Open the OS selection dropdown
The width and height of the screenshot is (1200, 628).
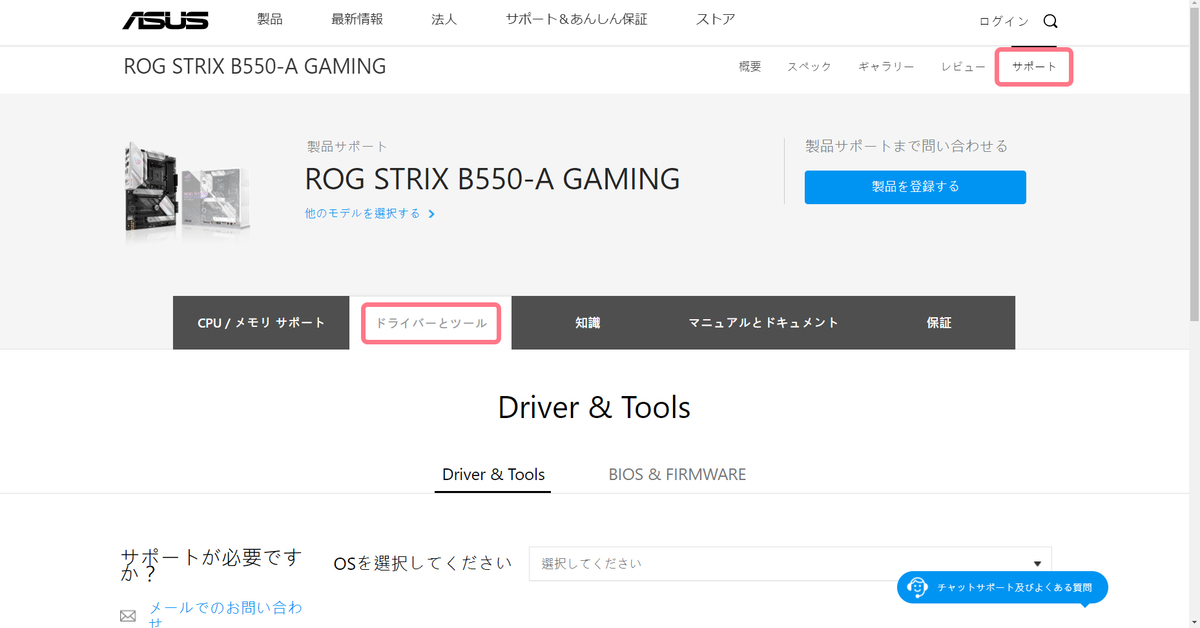pos(790,563)
